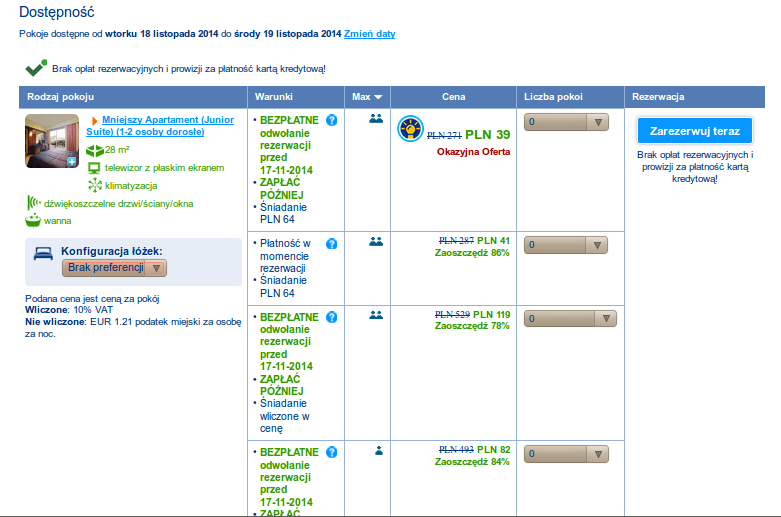Click the crossed-out PLN 529 price
The height and width of the screenshot is (517, 781).
[x=452, y=315]
